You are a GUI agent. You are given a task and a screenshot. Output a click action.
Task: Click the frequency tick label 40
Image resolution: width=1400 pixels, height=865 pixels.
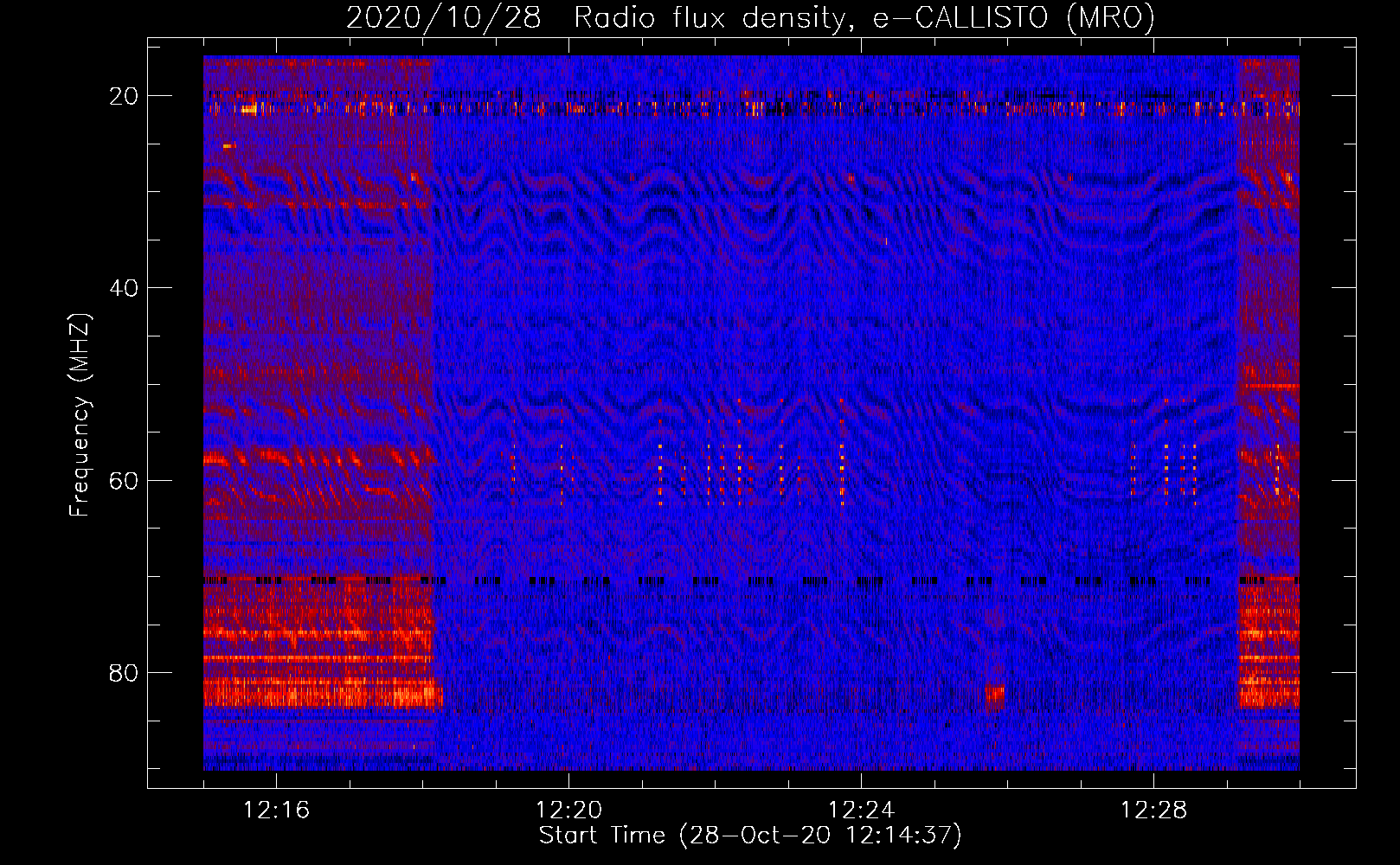124,288
